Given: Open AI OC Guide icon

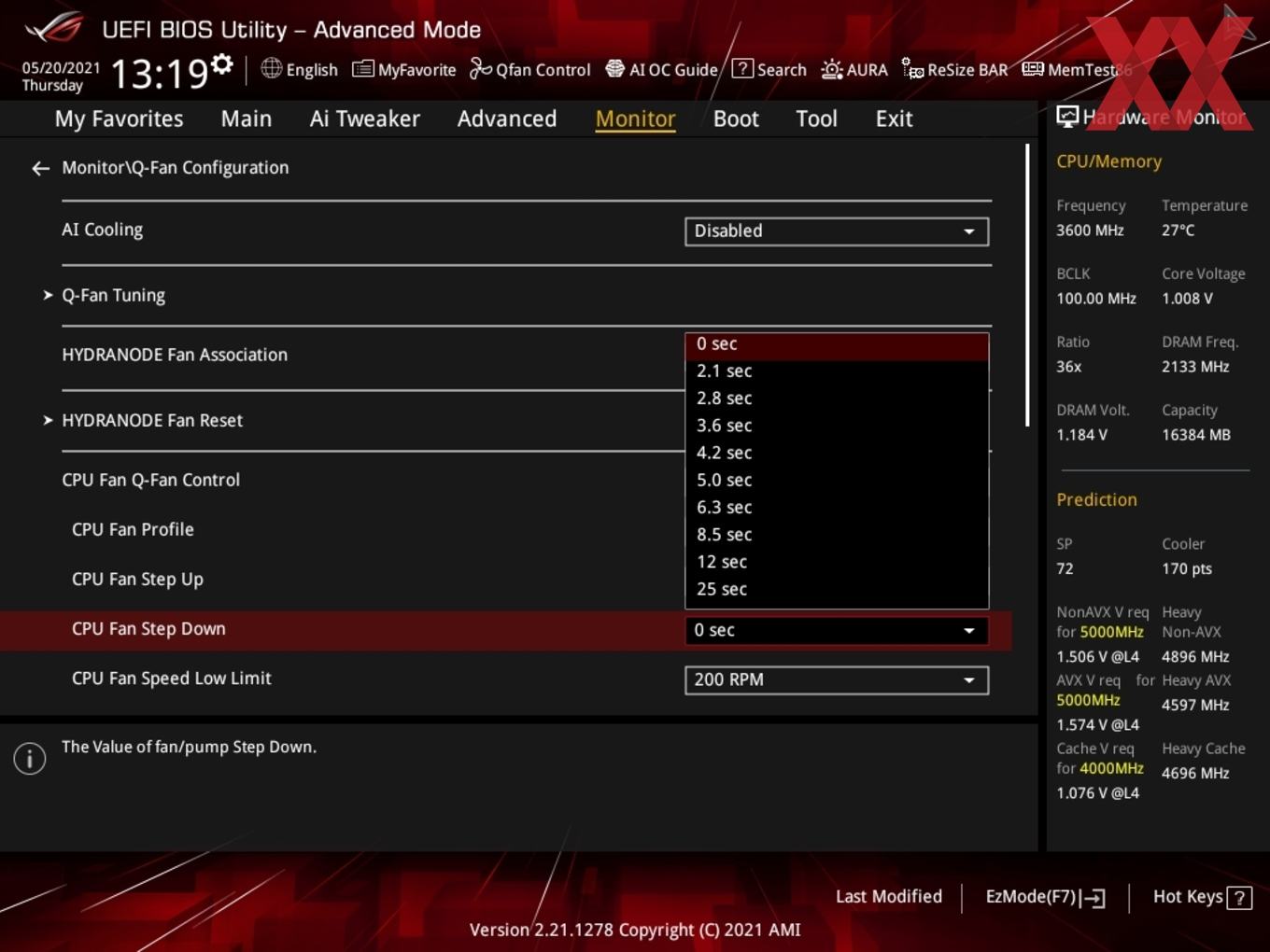Looking at the screenshot, I should click(614, 69).
